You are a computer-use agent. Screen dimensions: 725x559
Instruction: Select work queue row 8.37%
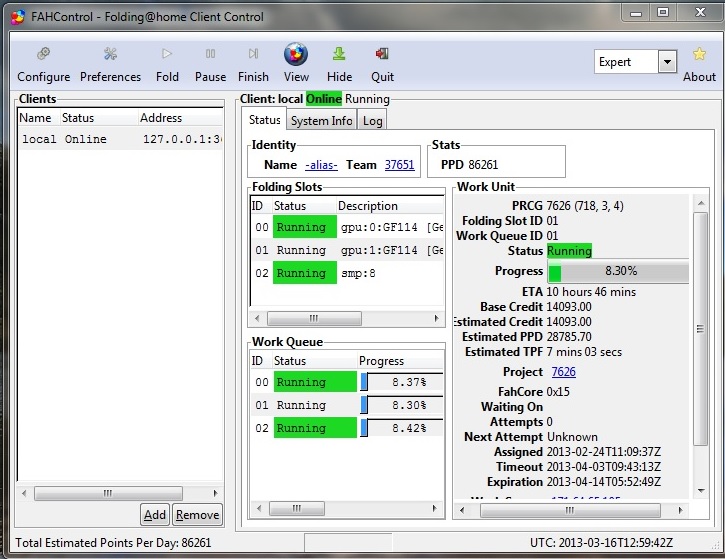[347, 382]
